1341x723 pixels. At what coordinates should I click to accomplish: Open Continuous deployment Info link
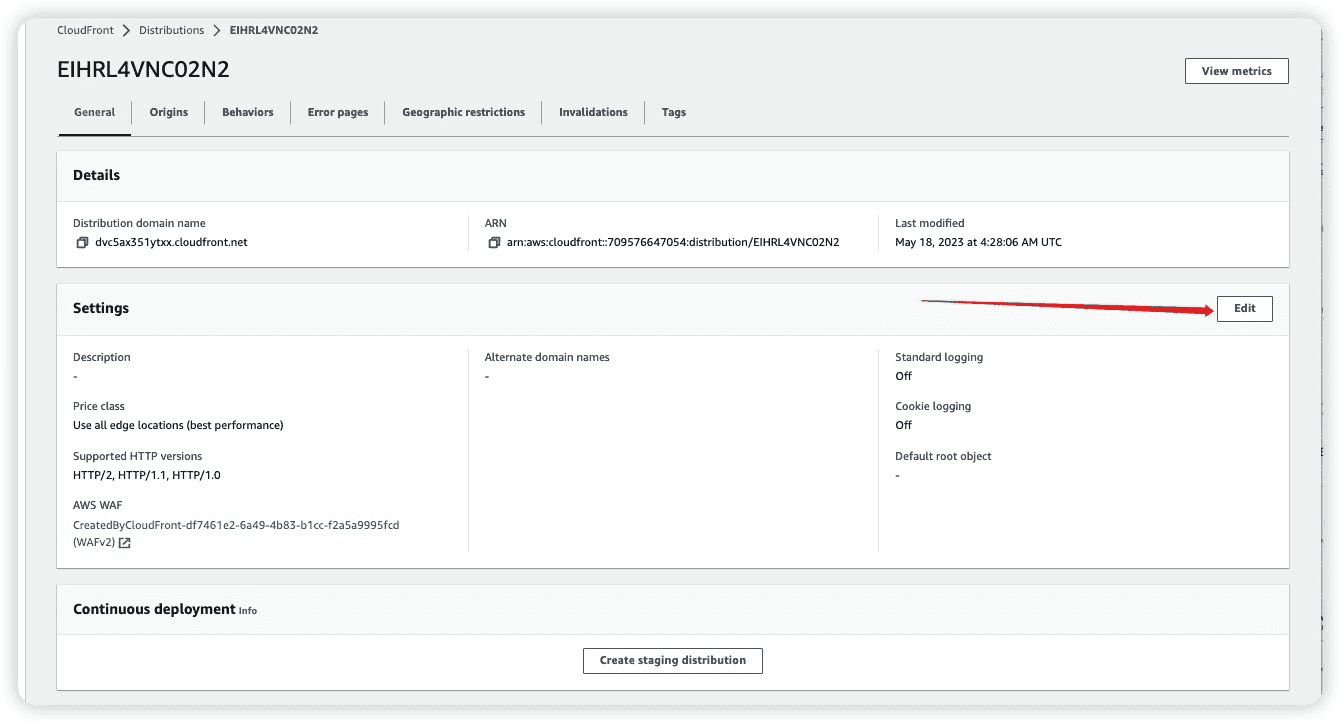coord(248,610)
